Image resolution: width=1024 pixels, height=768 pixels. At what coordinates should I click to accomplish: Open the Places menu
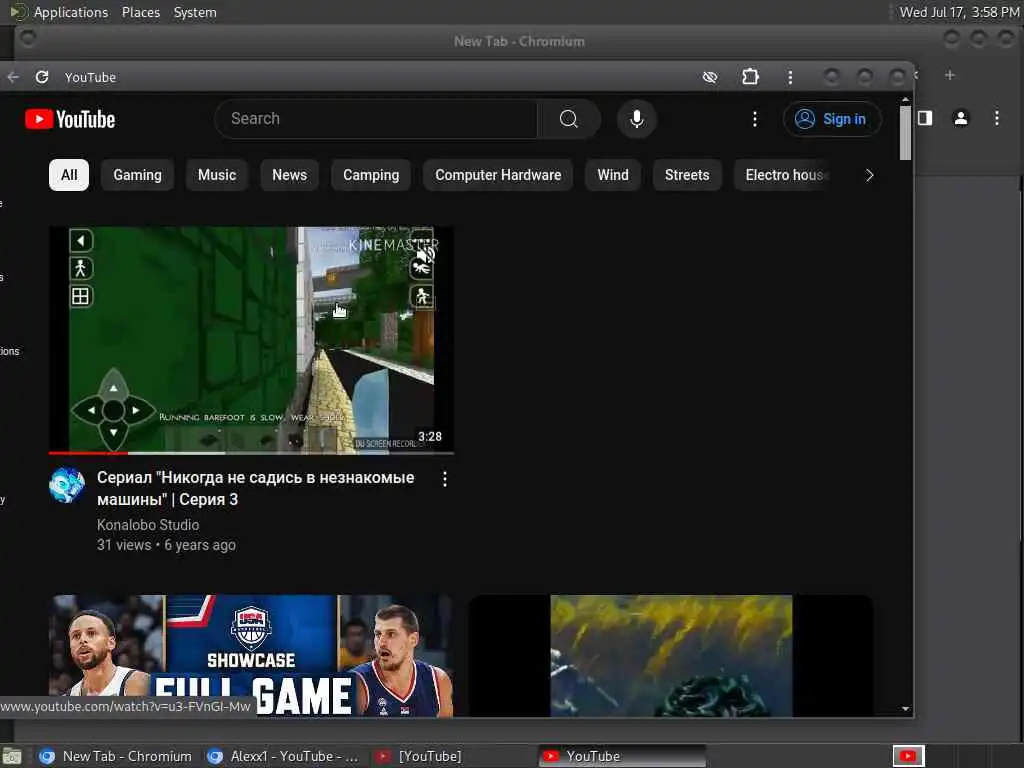[x=141, y=12]
